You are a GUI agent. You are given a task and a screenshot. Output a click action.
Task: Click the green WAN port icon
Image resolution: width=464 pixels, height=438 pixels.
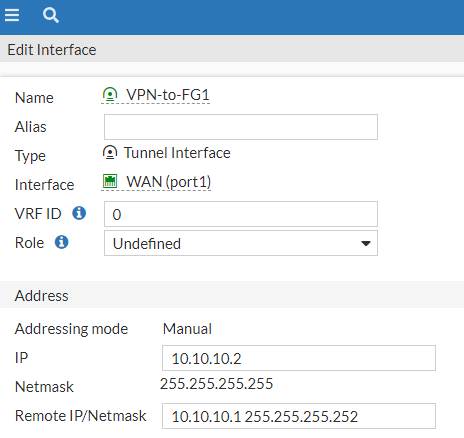[110, 181]
